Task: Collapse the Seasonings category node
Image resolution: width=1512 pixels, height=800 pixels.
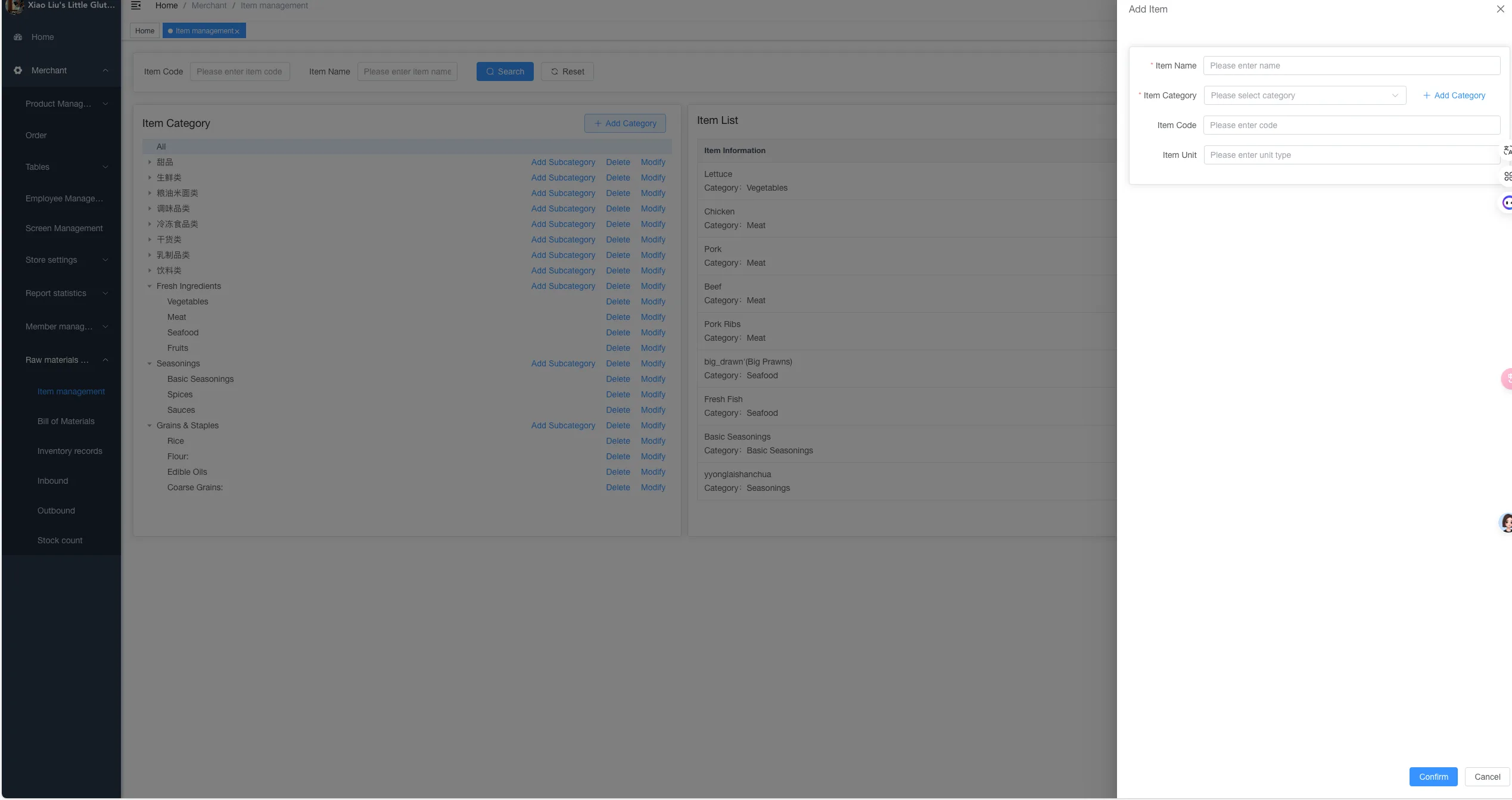Action: (150, 363)
